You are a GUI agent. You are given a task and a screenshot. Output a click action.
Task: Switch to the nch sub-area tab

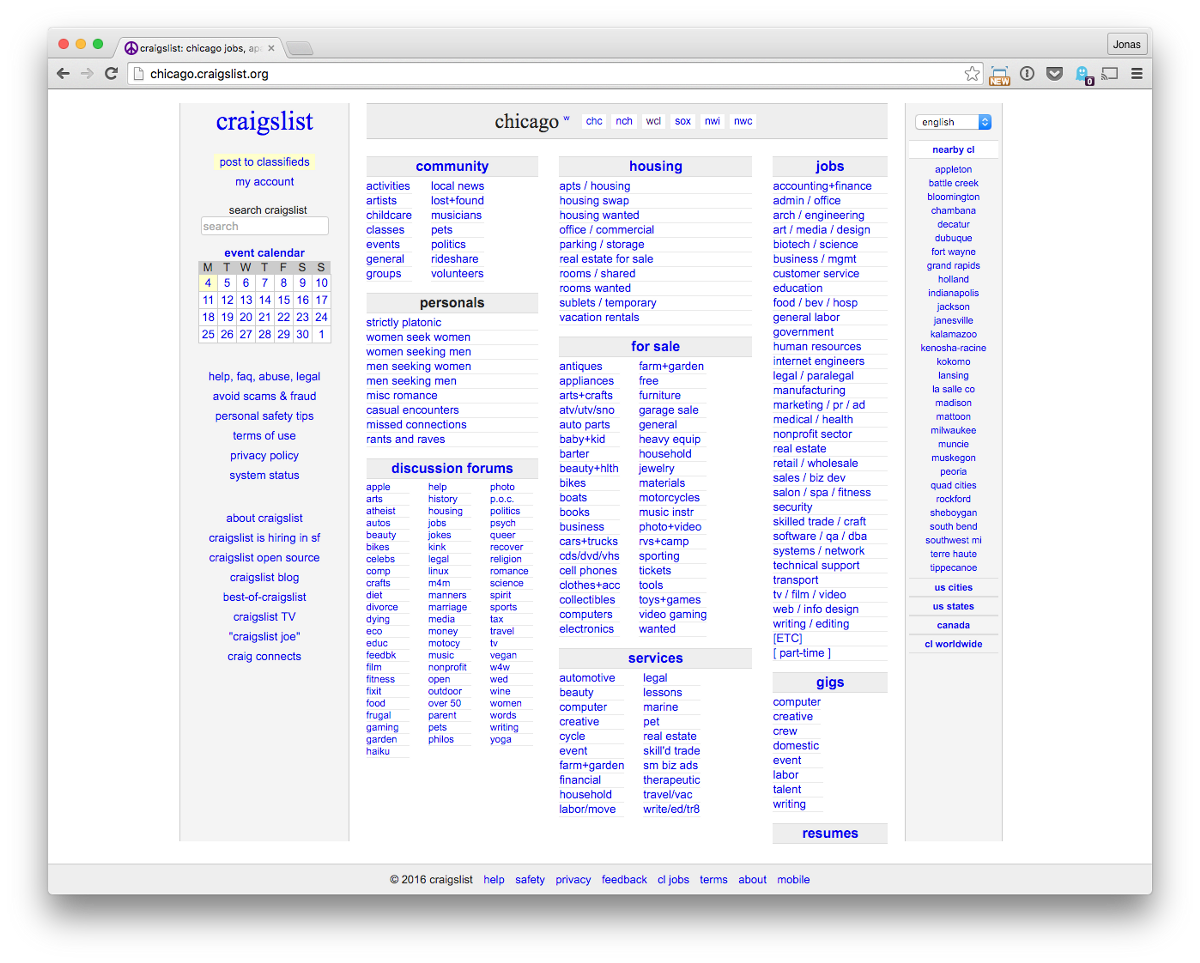coord(624,122)
